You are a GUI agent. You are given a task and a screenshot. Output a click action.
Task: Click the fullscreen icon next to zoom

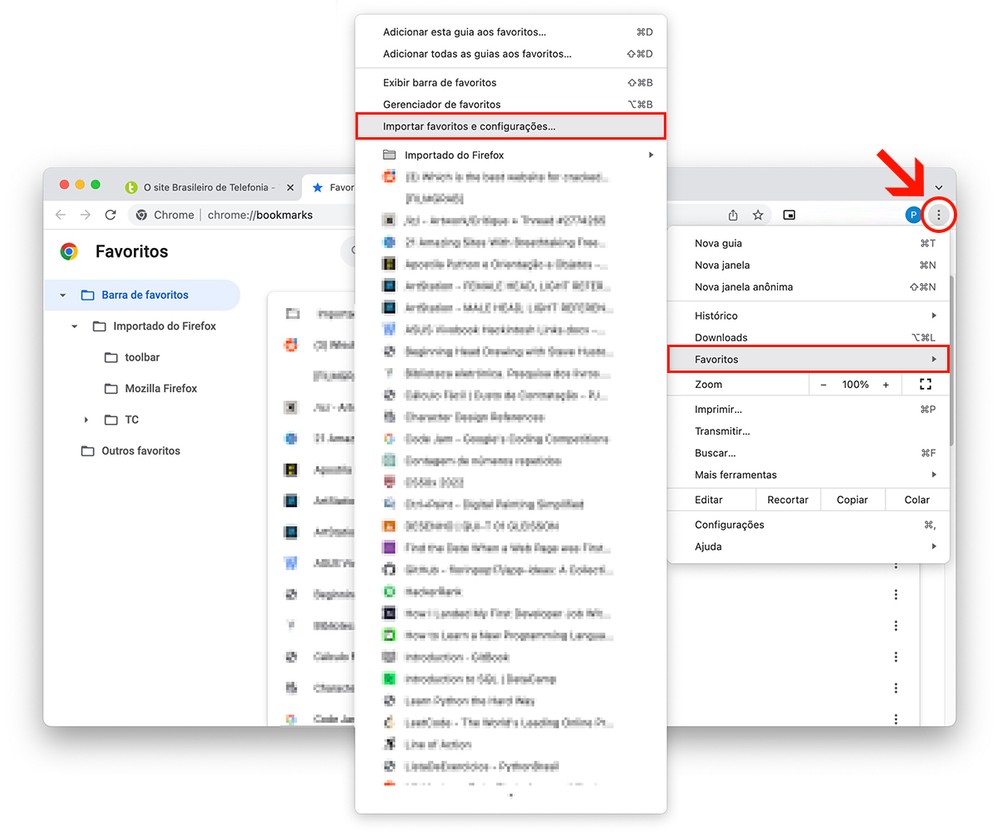(925, 385)
